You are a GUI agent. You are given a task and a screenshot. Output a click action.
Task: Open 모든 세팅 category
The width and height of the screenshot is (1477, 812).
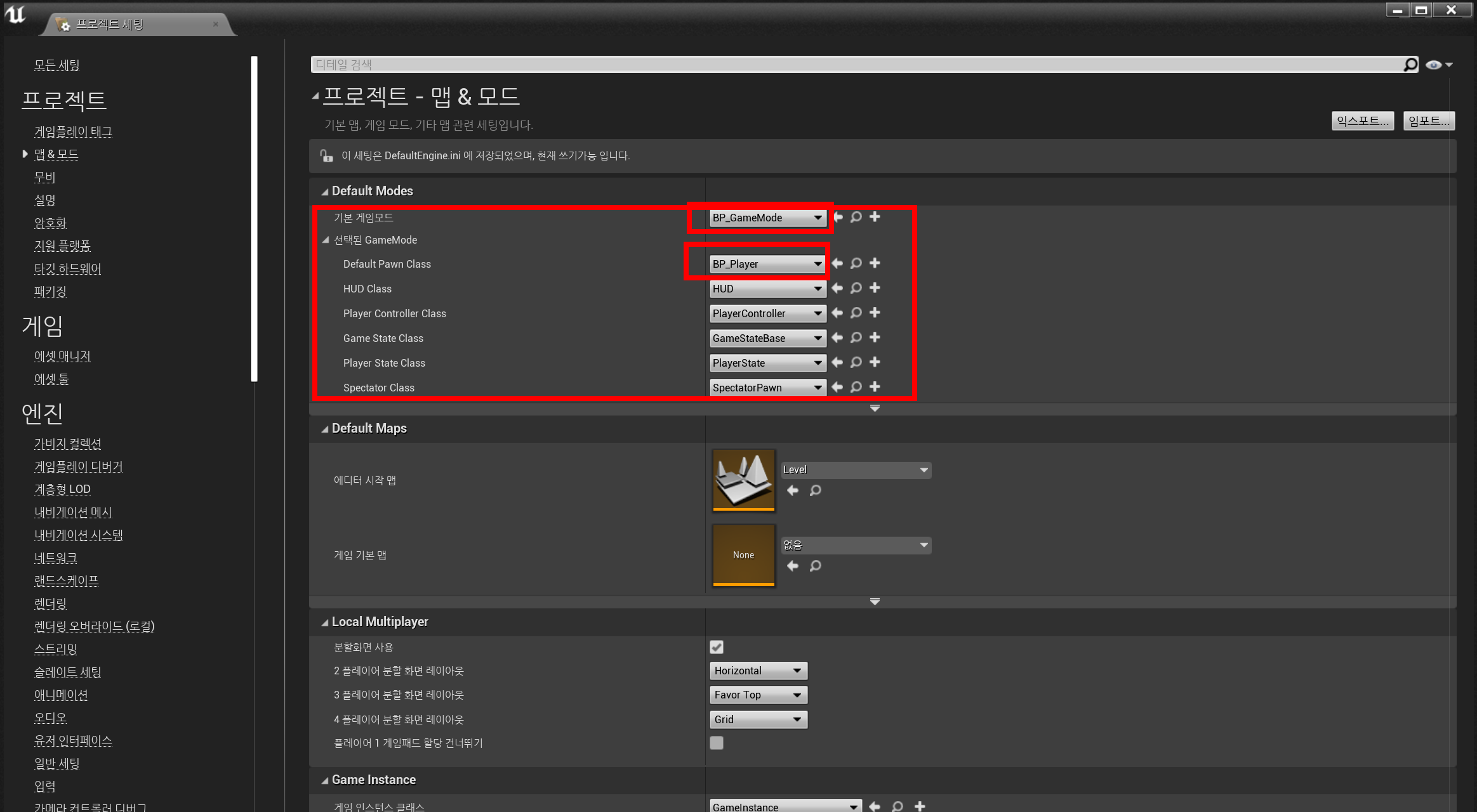[56, 65]
